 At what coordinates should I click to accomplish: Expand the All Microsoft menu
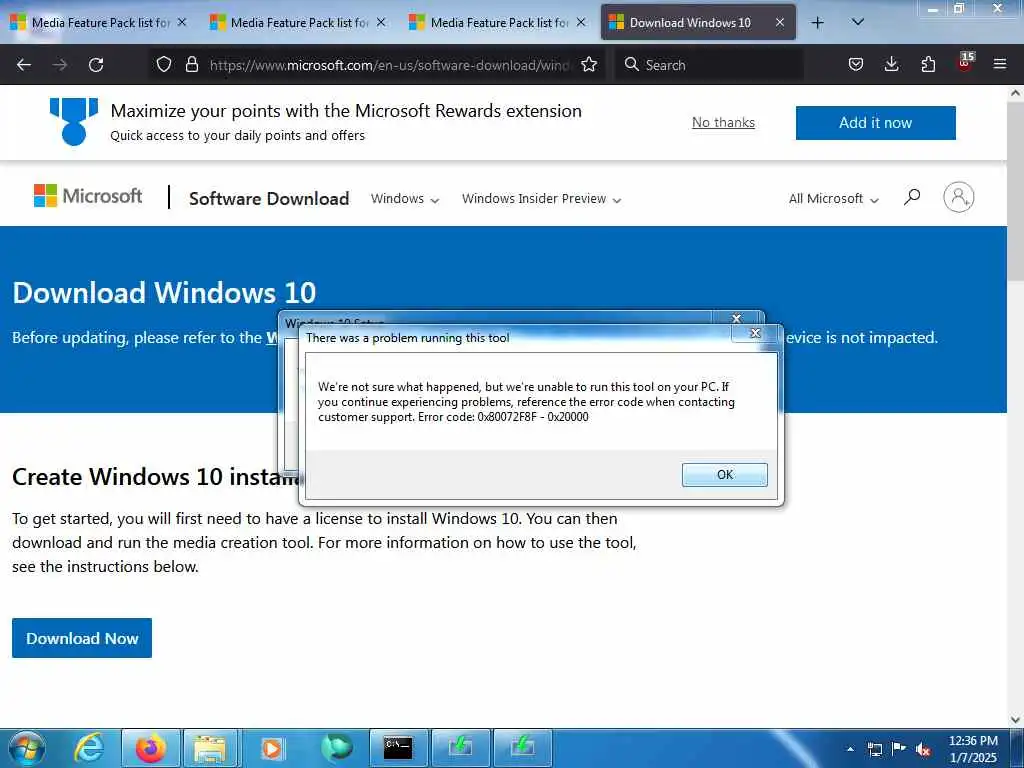[x=833, y=199]
